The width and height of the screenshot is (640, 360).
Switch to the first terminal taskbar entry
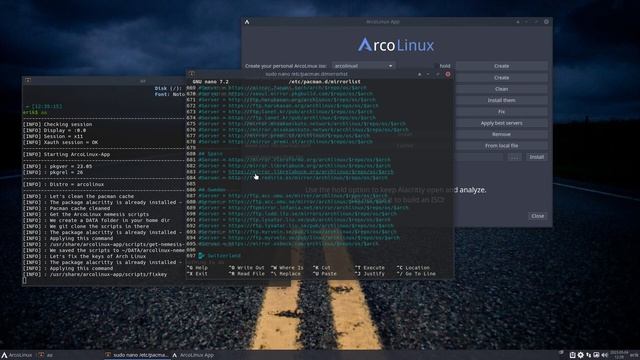click(x=46, y=355)
